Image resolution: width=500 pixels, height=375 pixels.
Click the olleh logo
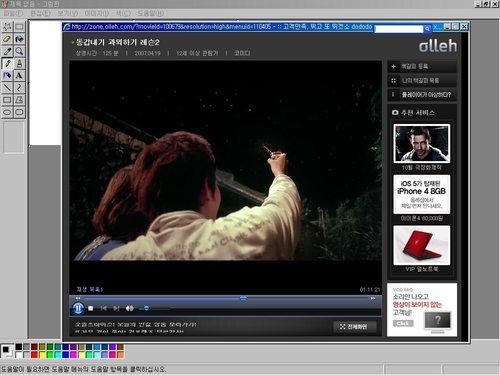(438, 46)
